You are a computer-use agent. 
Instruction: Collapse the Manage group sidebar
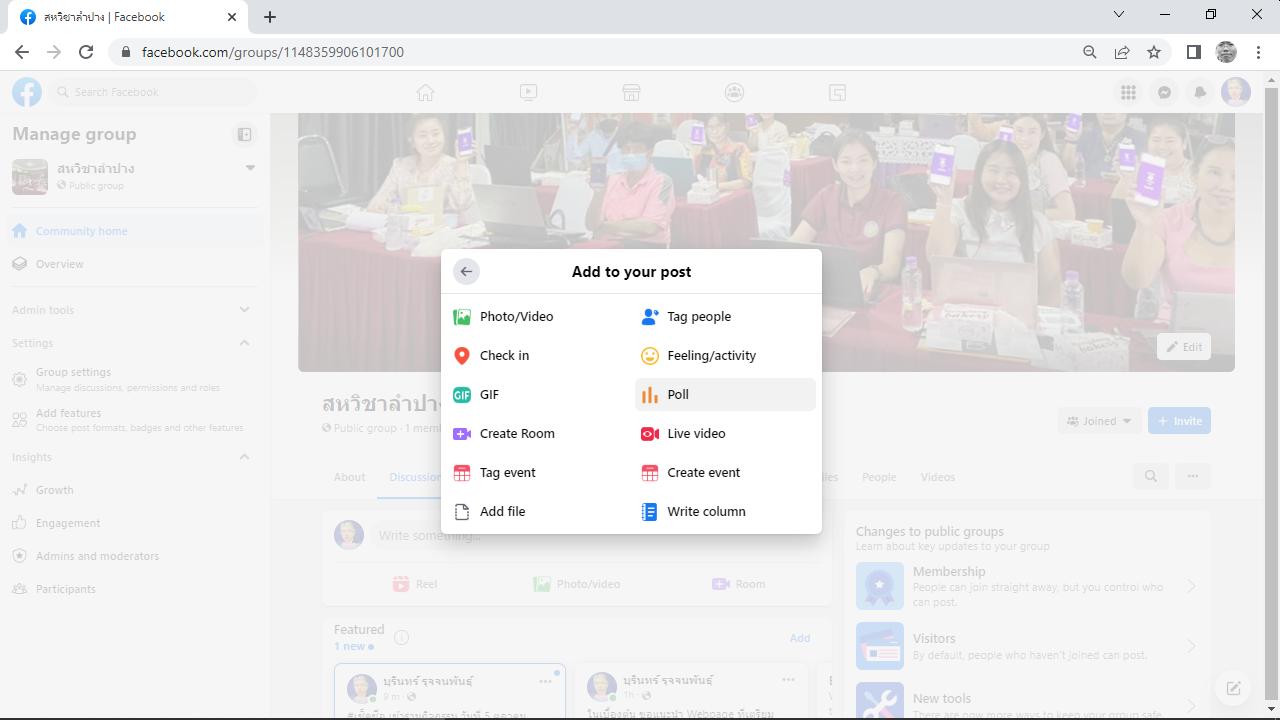coord(245,134)
